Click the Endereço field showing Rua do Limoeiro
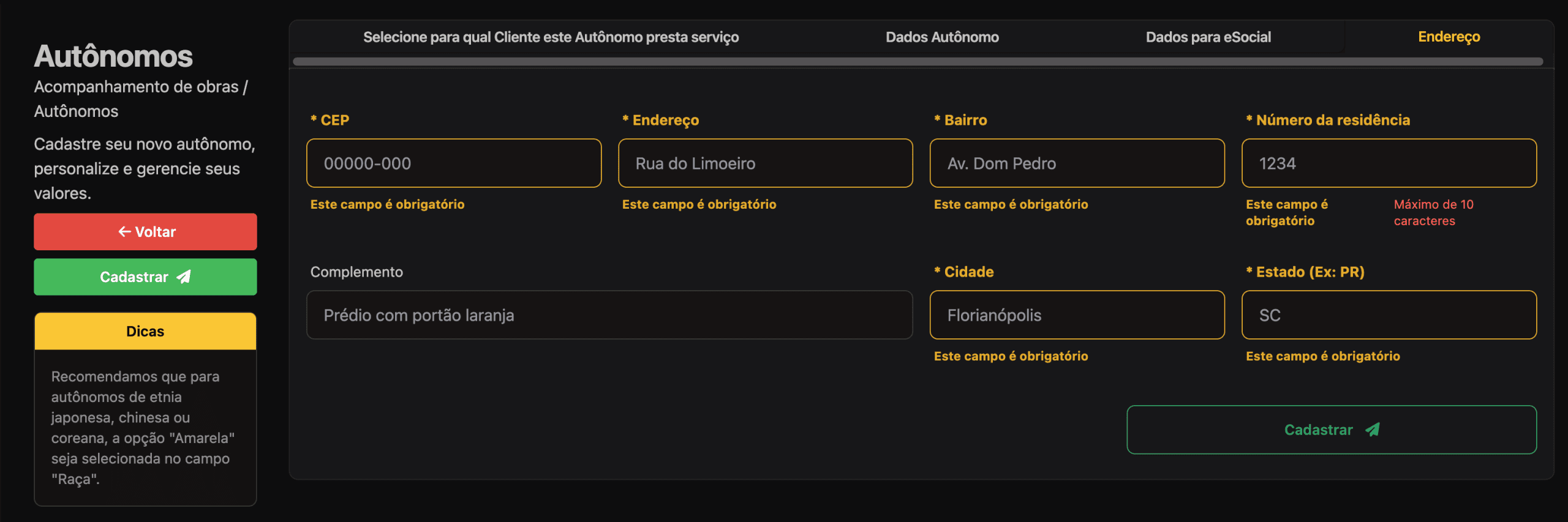This screenshot has height=522, width=1568. click(x=765, y=163)
